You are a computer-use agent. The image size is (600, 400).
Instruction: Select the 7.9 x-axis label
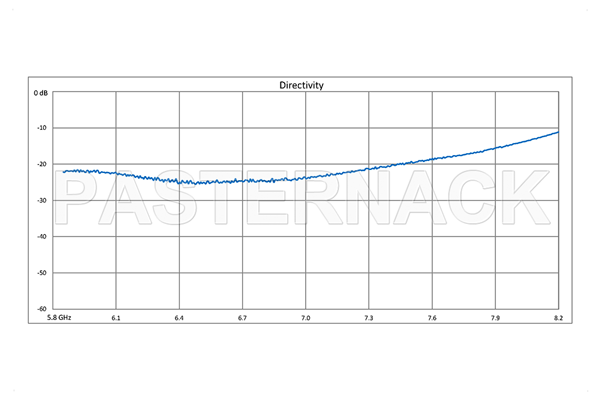click(495, 317)
